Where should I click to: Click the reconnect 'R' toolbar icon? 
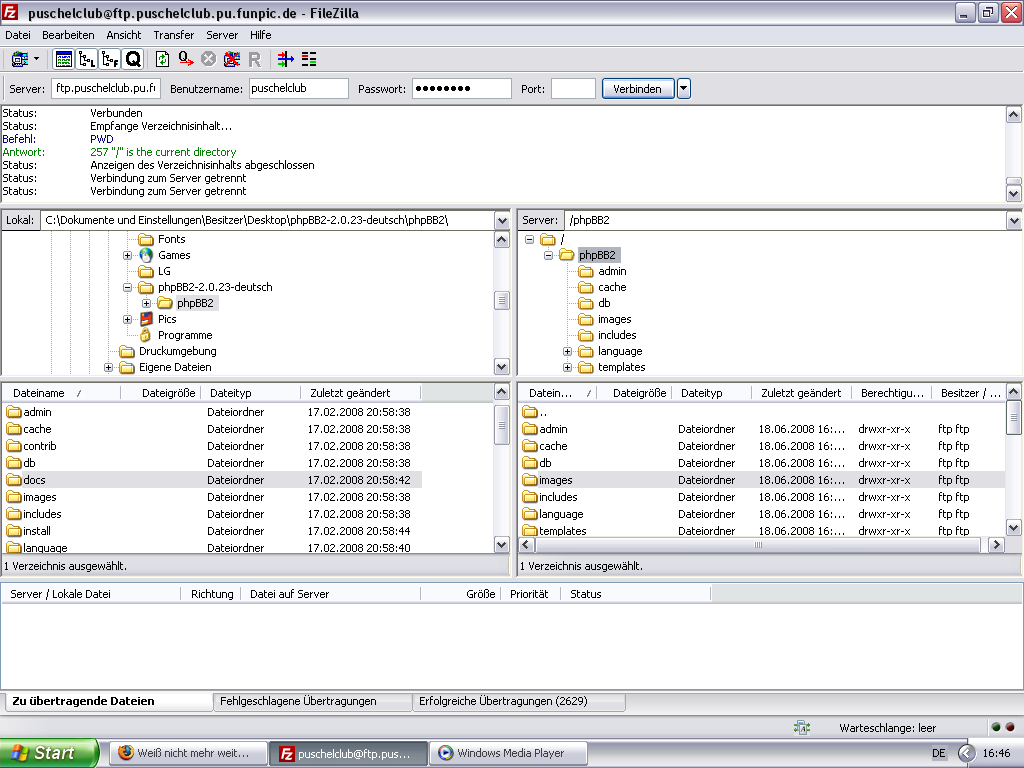[x=255, y=59]
